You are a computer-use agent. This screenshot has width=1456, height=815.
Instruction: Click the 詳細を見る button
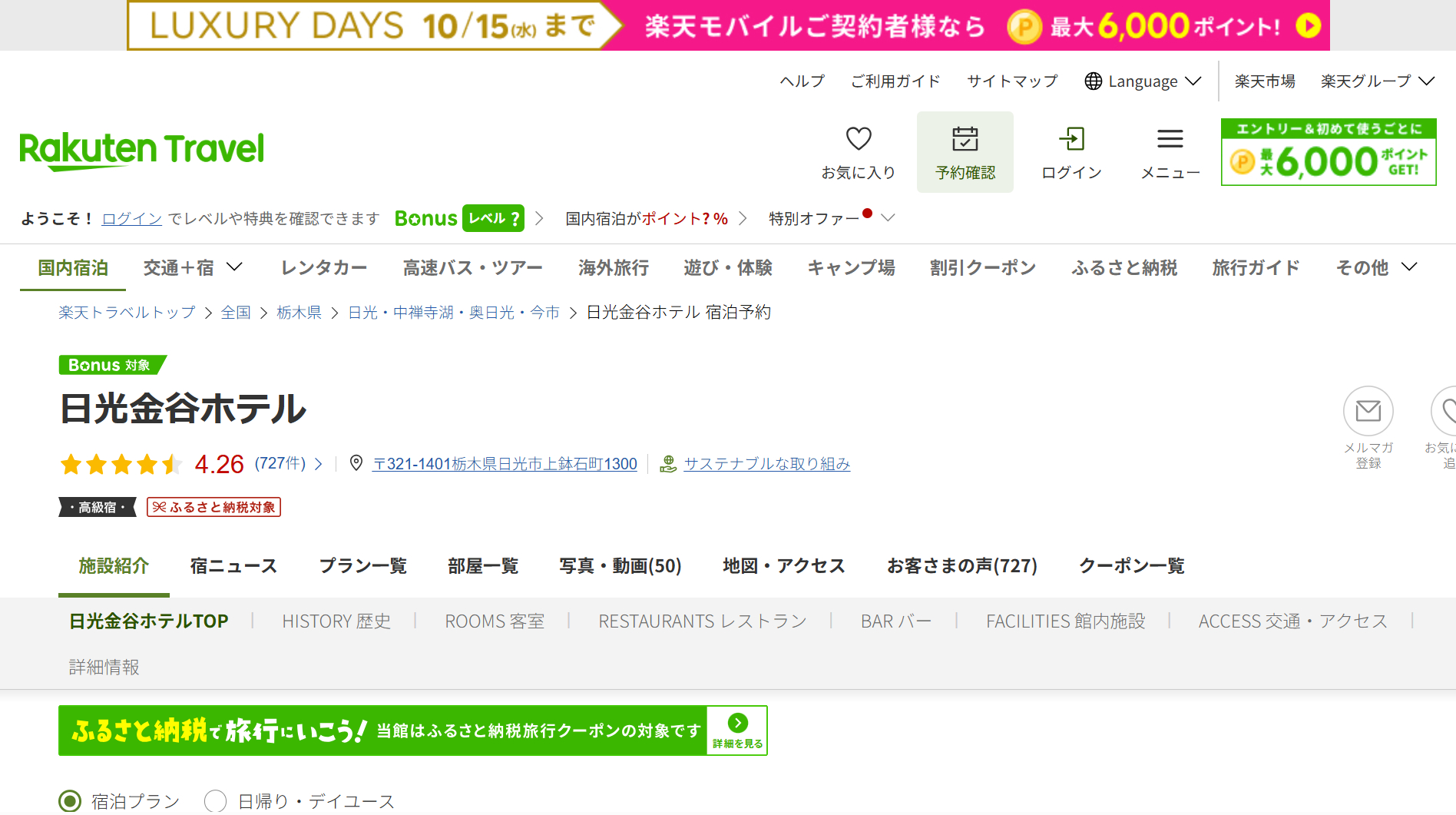click(737, 731)
